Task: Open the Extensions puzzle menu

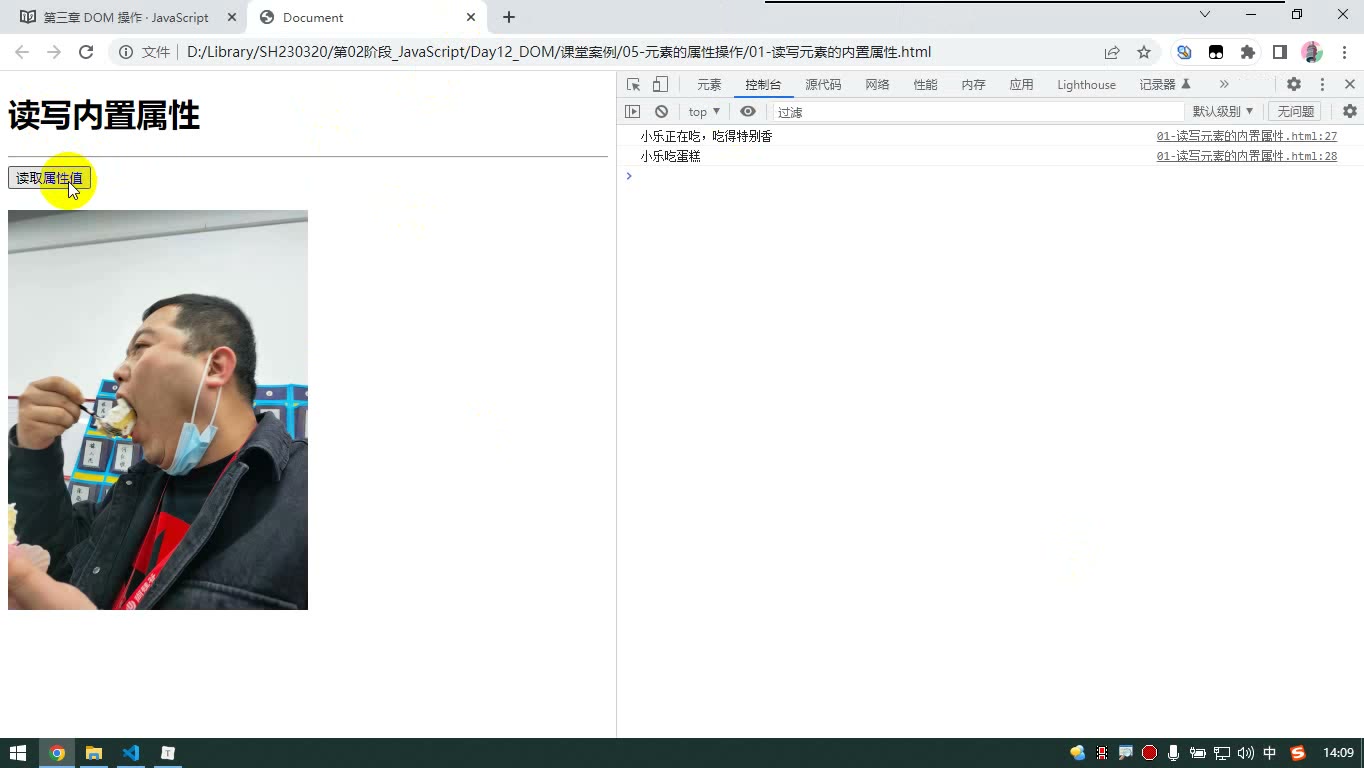Action: coord(1248,52)
